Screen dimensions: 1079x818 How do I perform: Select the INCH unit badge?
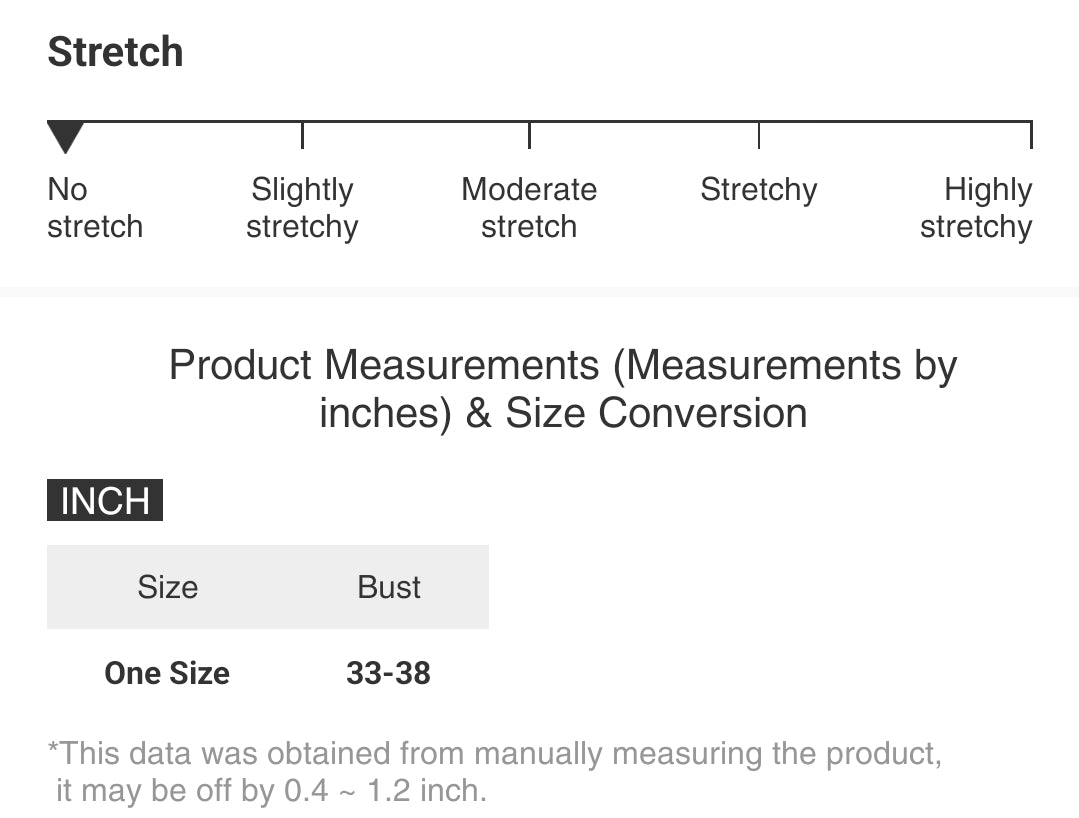pos(105,500)
